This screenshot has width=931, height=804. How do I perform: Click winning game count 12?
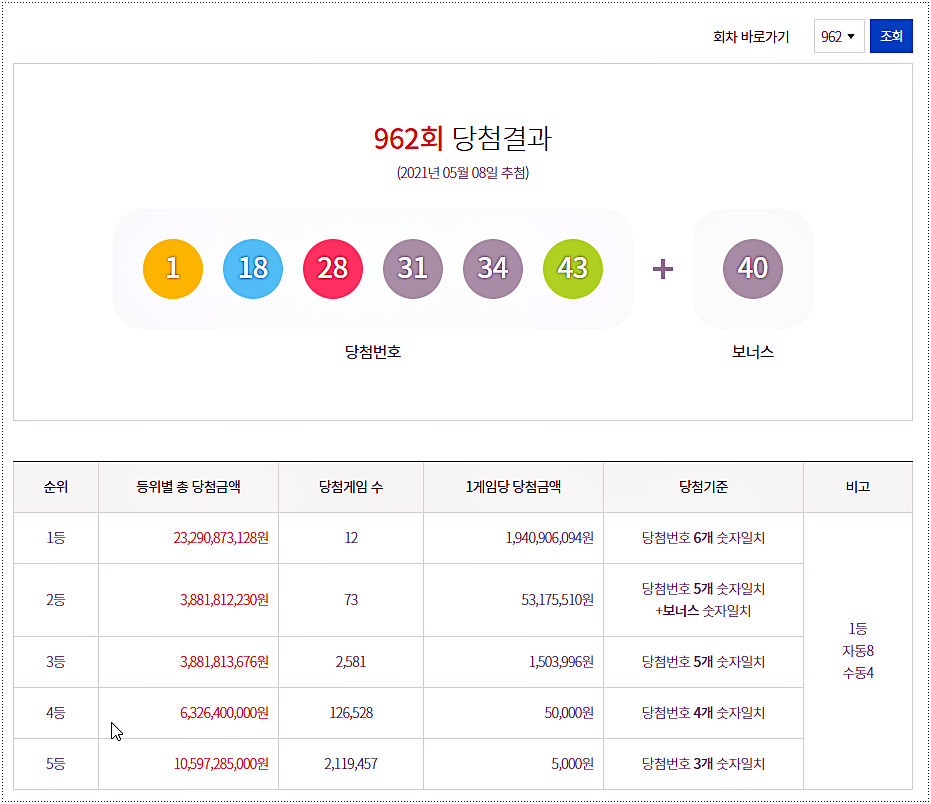click(351, 538)
